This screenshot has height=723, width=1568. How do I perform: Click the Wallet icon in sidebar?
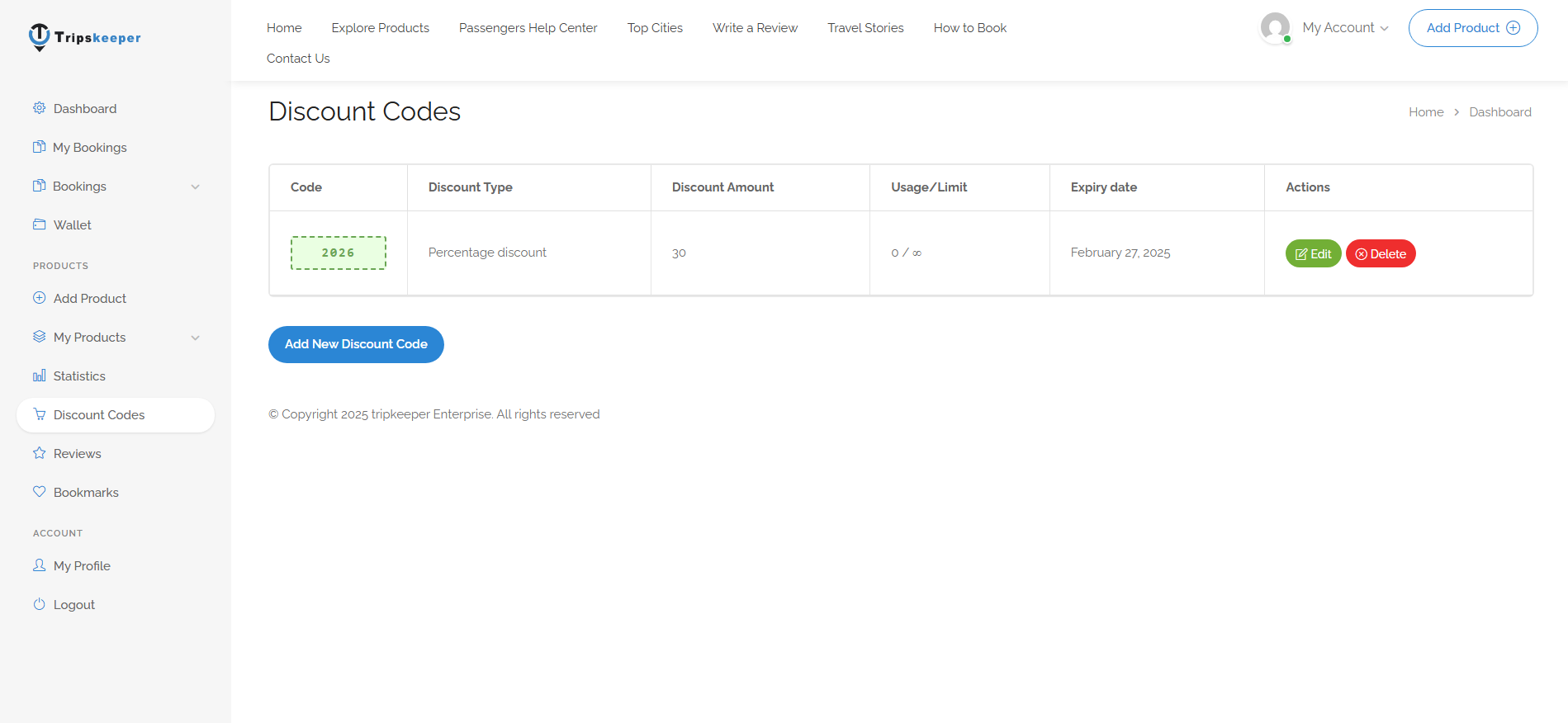click(39, 224)
